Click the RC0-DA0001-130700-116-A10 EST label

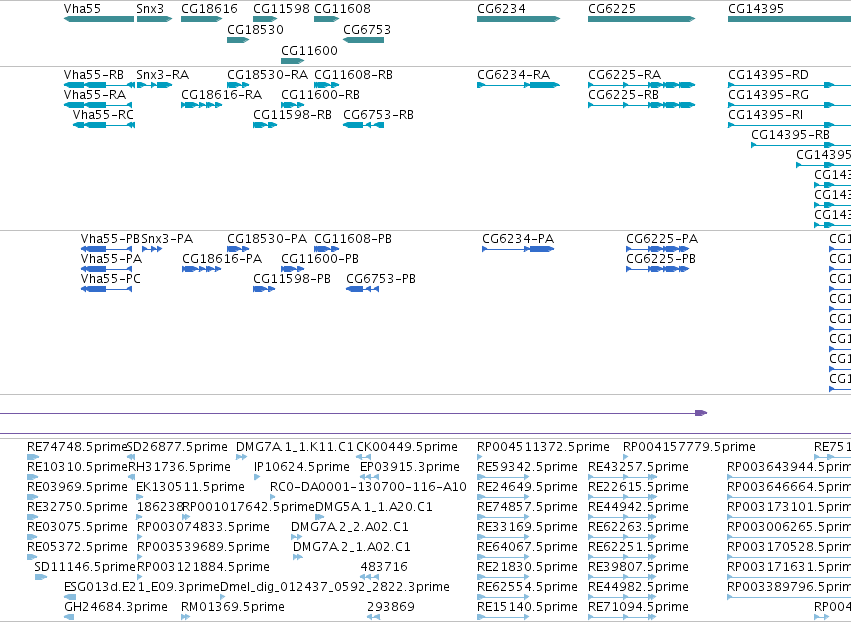pyautogui.click(x=369, y=487)
